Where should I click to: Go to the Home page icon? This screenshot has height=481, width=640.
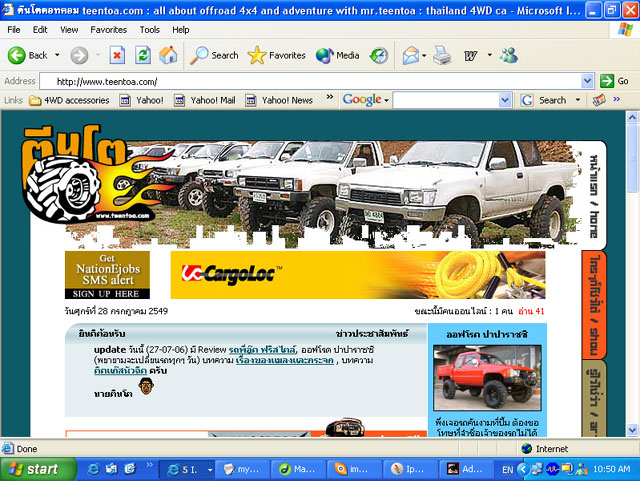pyautogui.click(x=168, y=55)
